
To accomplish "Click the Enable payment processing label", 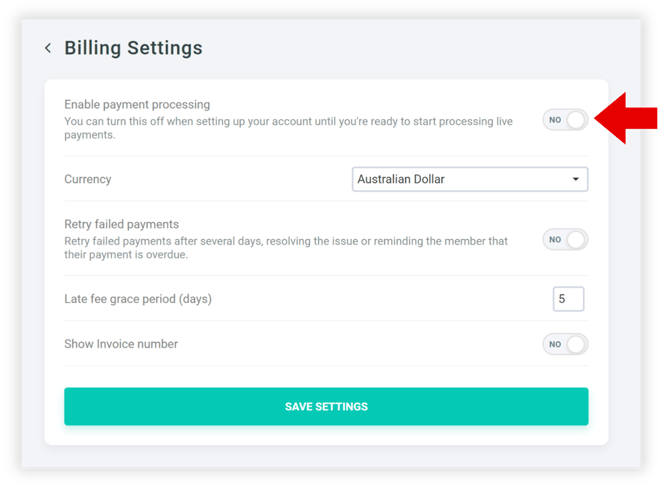I will [x=137, y=104].
